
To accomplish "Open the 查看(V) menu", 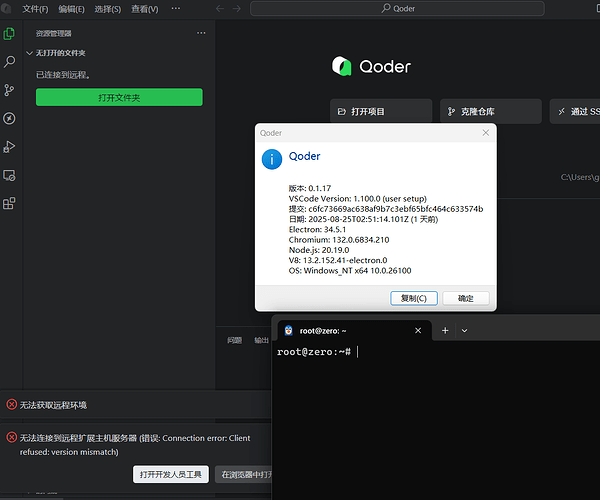I will pyautogui.click(x=145, y=9).
